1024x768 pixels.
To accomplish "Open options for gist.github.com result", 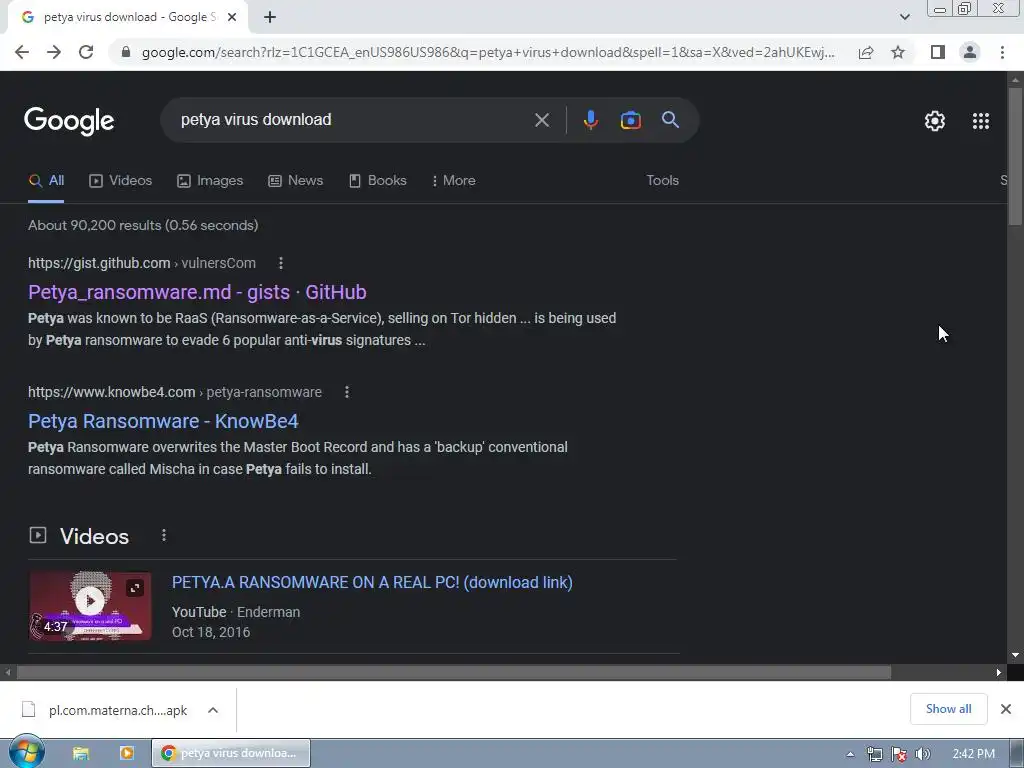I will coord(281,263).
